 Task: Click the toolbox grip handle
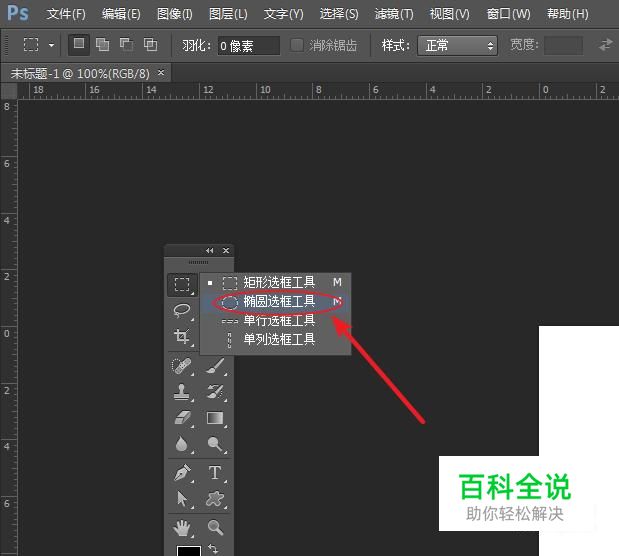(199, 262)
